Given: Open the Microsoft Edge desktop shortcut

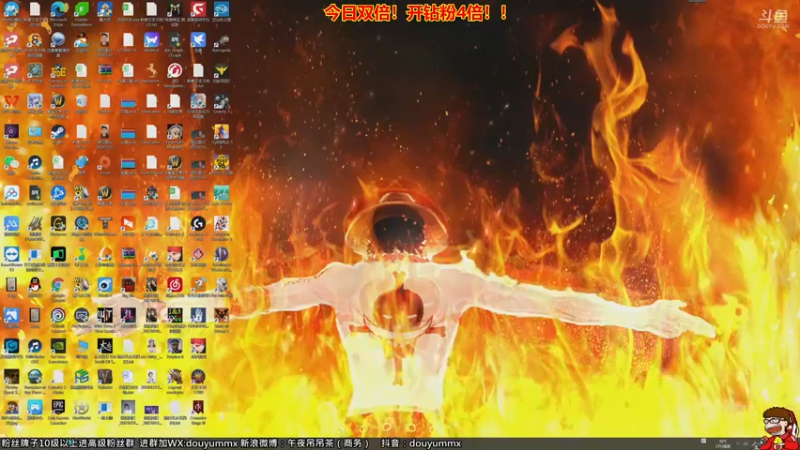Looking at the screenshot, I should (58, 9).
